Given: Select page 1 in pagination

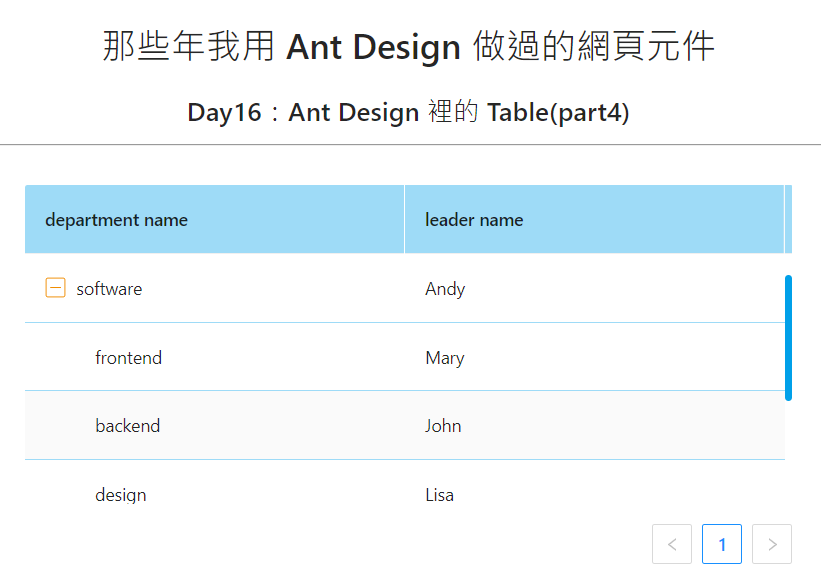Looking at the screenshot, I should [722, 544].
